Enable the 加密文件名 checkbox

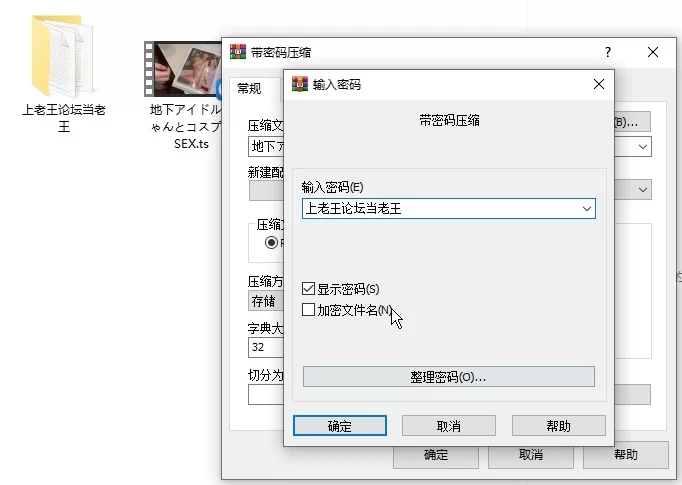[x=309, y=310]
